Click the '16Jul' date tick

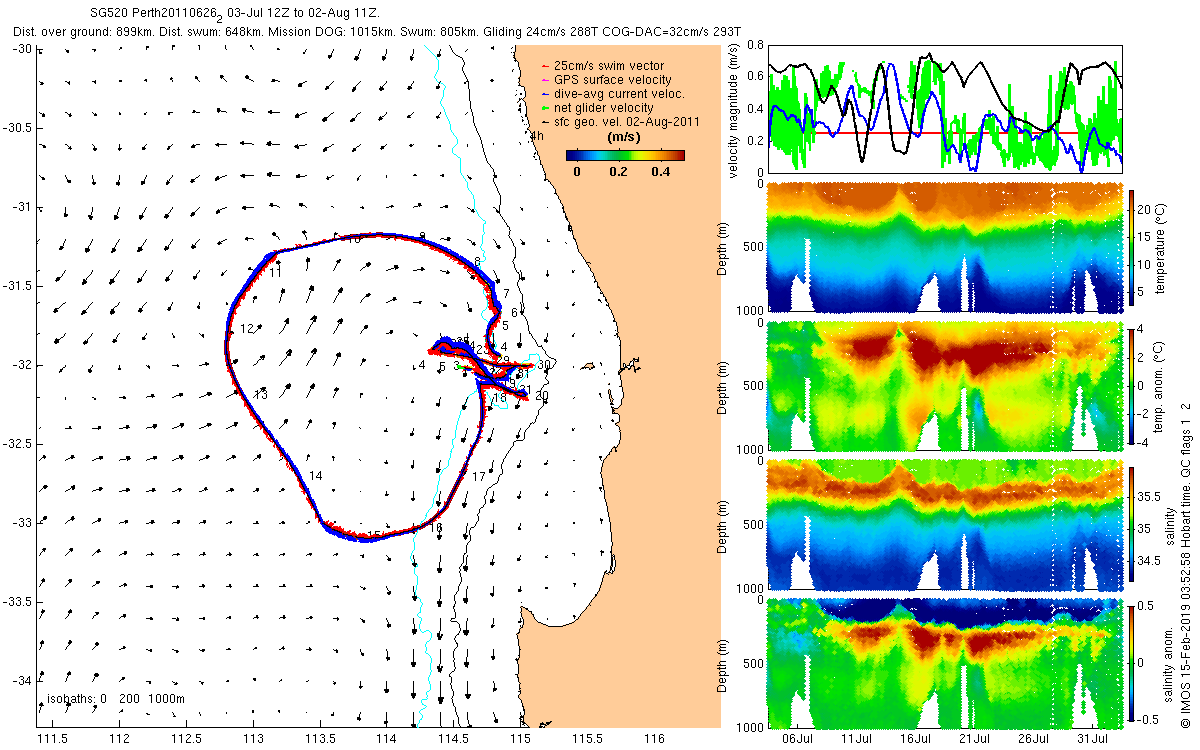coord(916,737)
